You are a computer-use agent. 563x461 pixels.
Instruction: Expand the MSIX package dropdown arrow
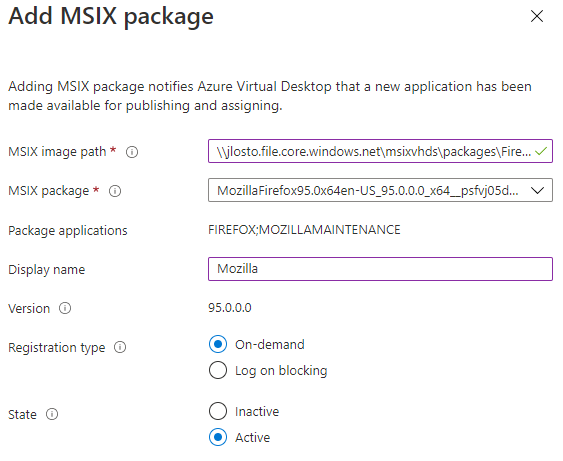[x=538, y=190]
